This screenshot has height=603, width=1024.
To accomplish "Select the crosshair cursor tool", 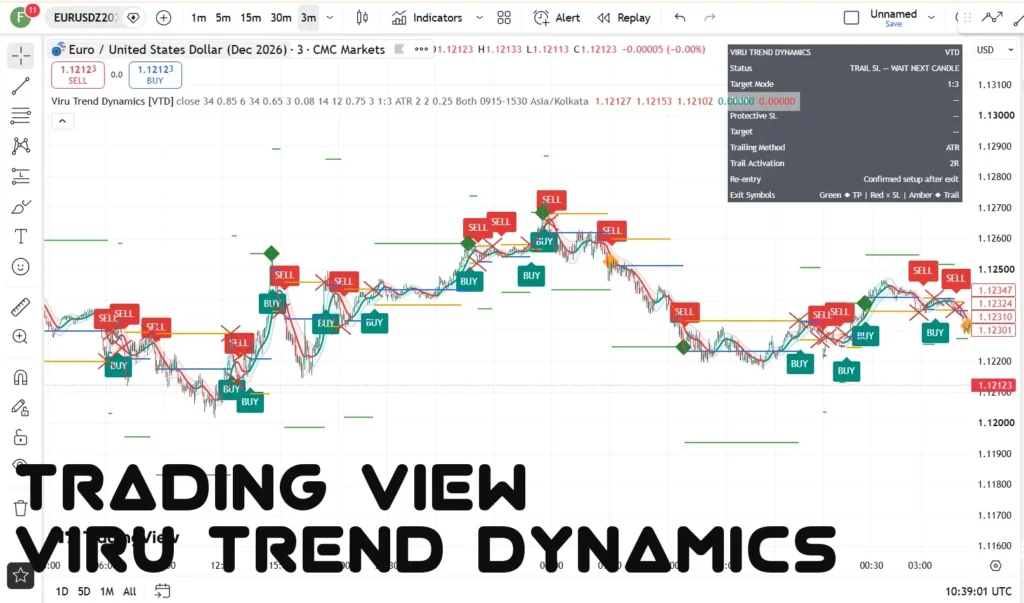I will point(21,56).
